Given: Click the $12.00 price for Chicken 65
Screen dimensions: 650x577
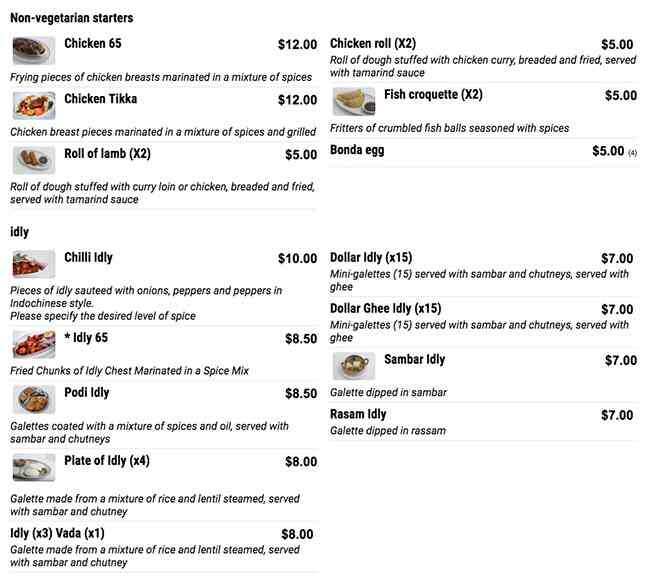Looking at the screenshot, I should 297,45.
